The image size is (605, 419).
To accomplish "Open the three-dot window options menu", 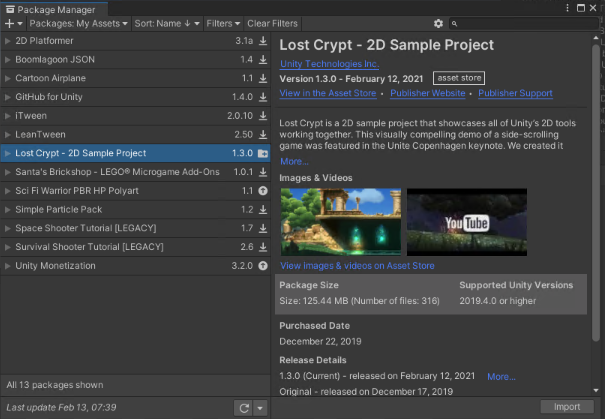I will pos(567,8).
